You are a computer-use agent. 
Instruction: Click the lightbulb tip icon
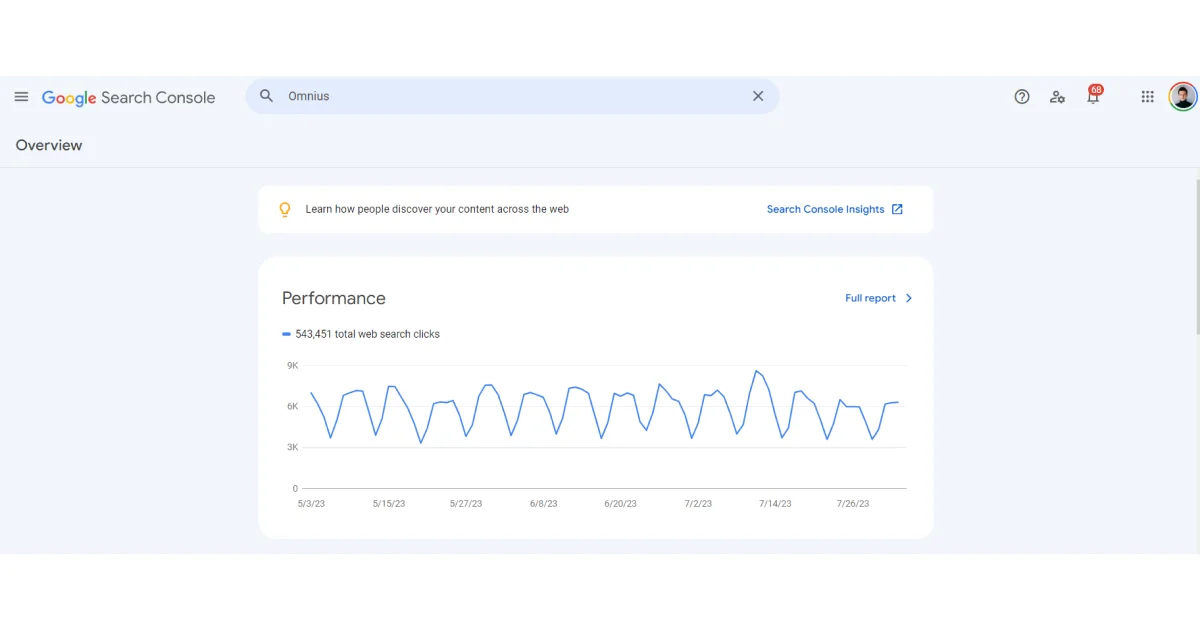point(285,209)
